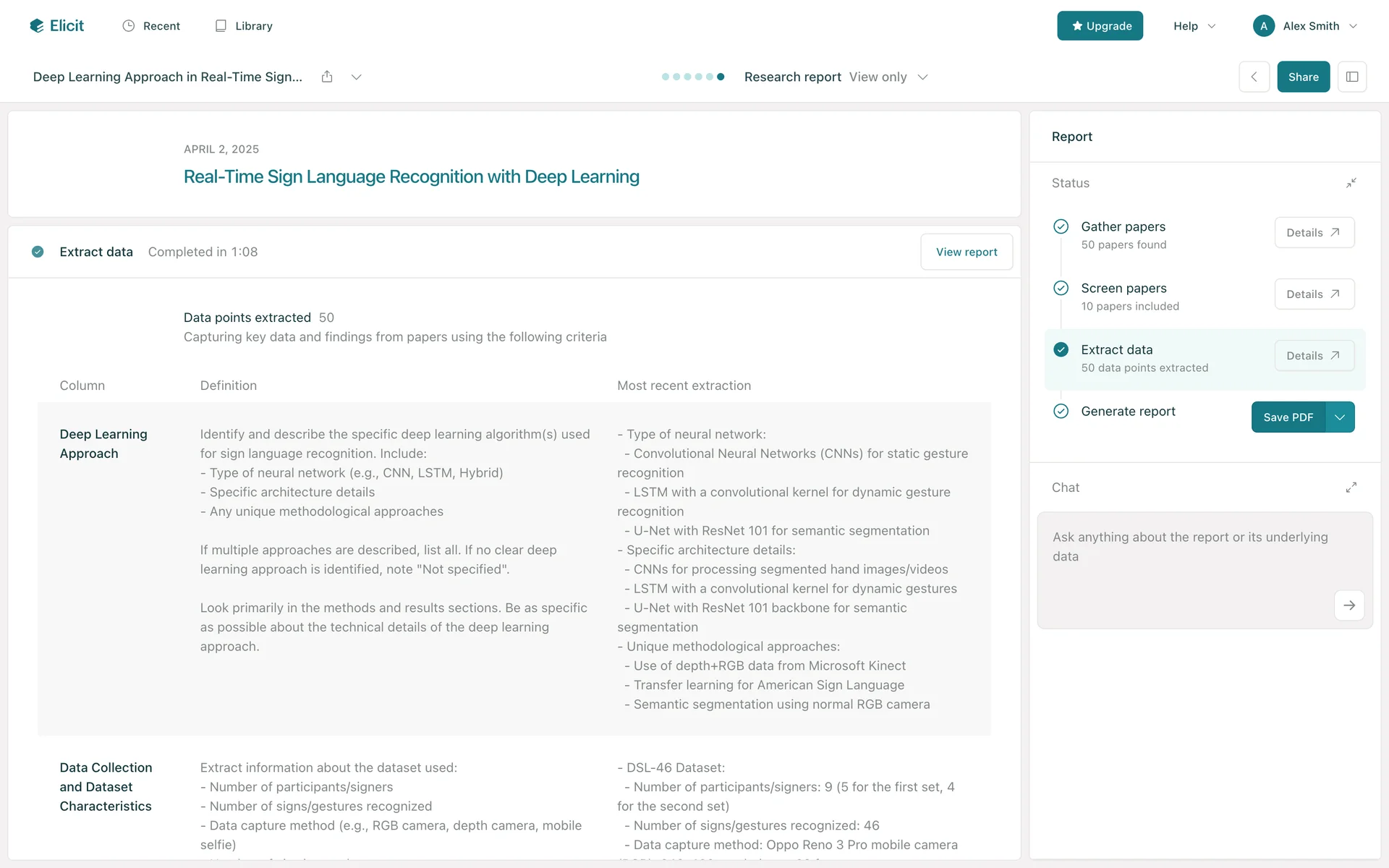This screenshot has height=868, width=1389.
Task: Open the Library tab
Action: tap(244, 26)
